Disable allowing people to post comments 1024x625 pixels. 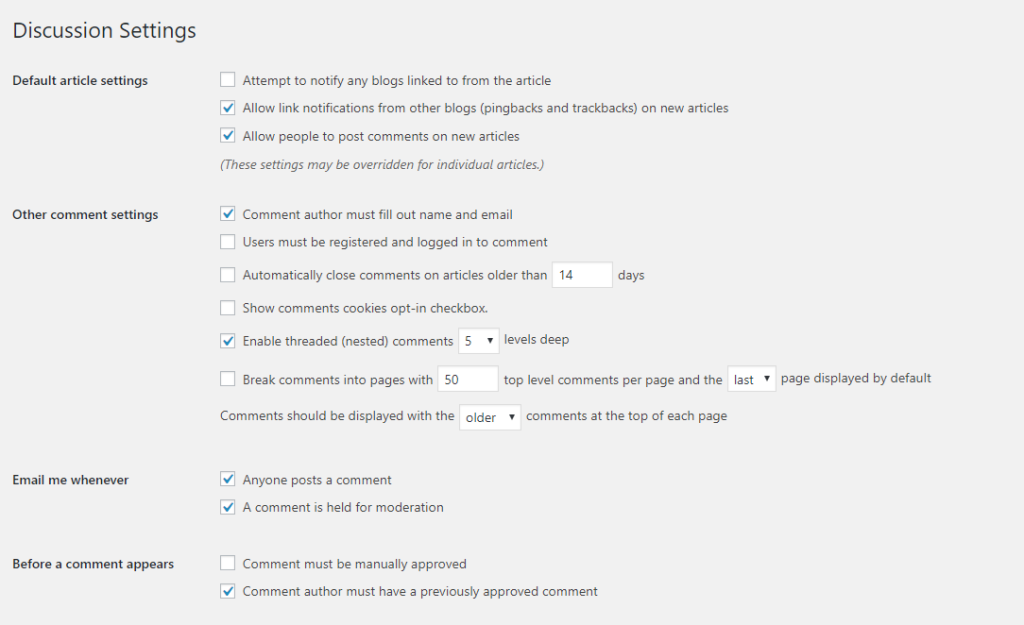pyautogui.click(x=228, y=136)
